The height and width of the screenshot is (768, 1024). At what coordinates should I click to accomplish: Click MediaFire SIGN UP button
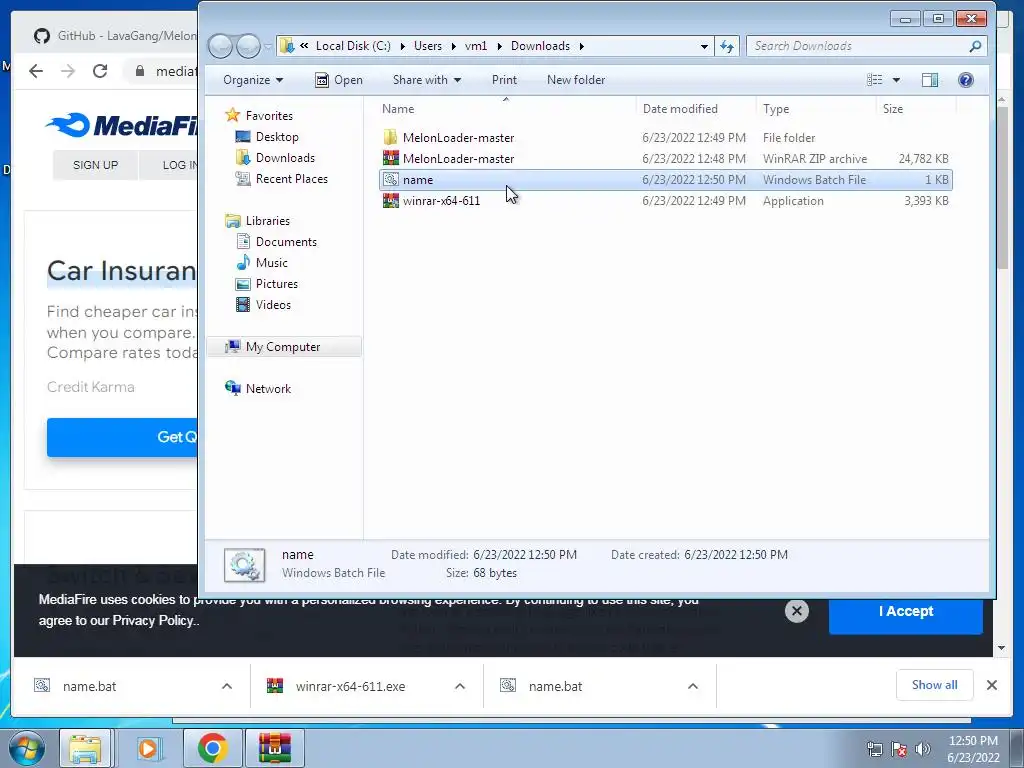pos(95,165)
